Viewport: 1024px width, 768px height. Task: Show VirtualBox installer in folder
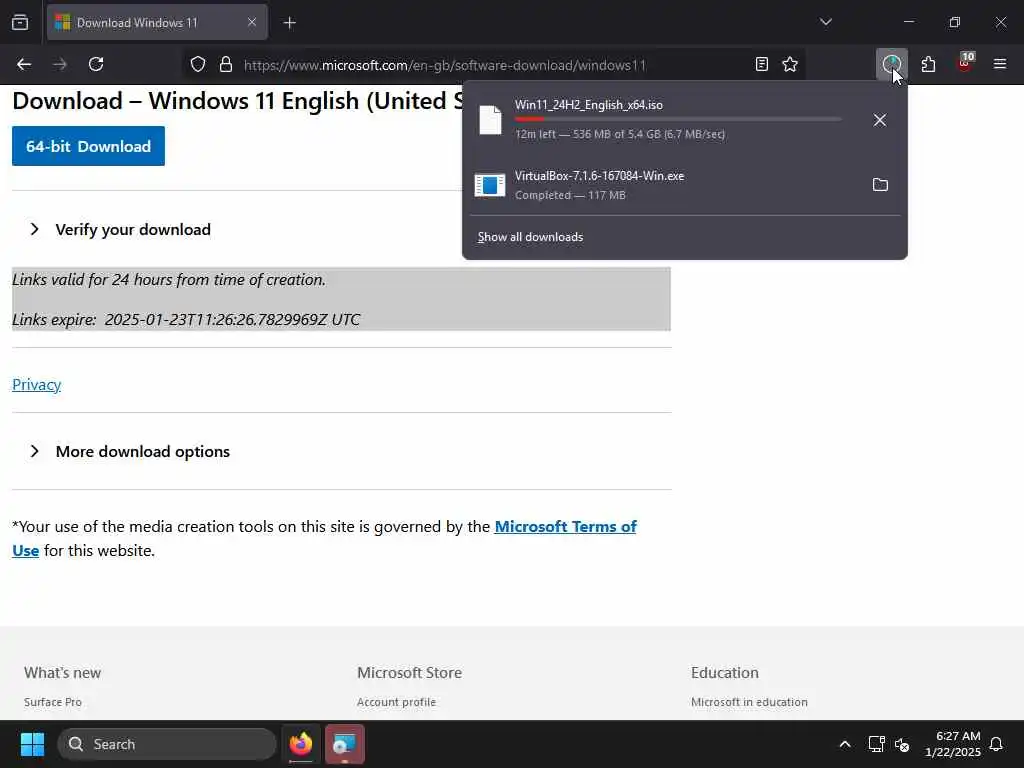pos(880,185)
